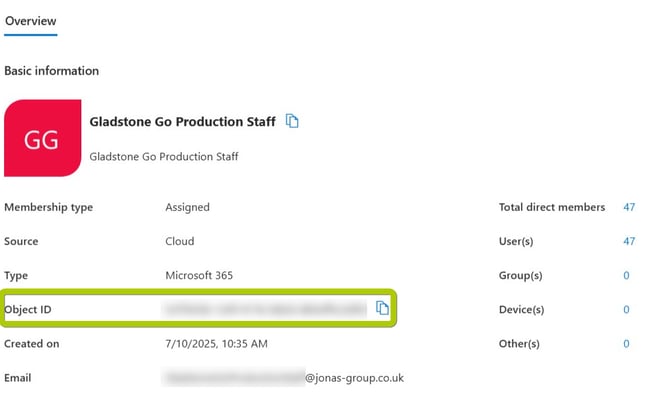Select the Assigned membership type value
The width and height of the screenshot is (670, 396).
coord(188,208)
